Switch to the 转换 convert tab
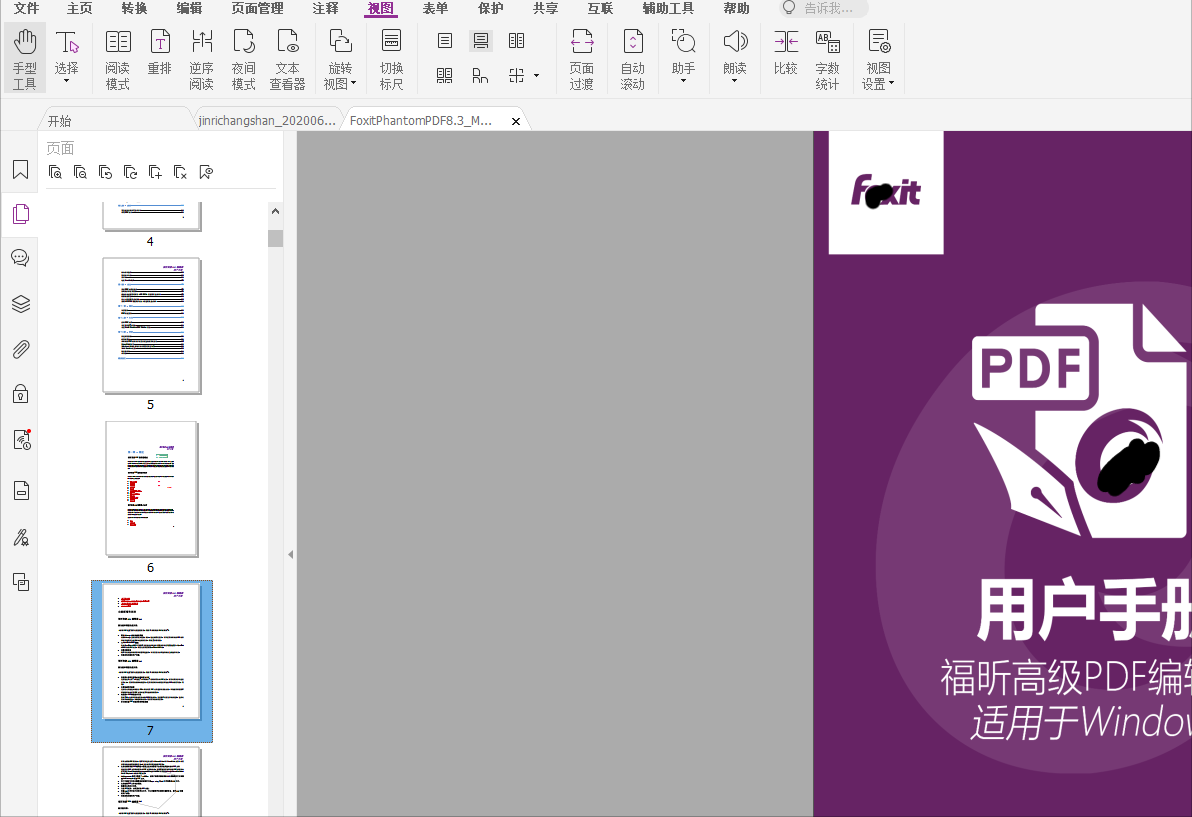The width and height of the screenshot is (1192, 817). [135, 8]
